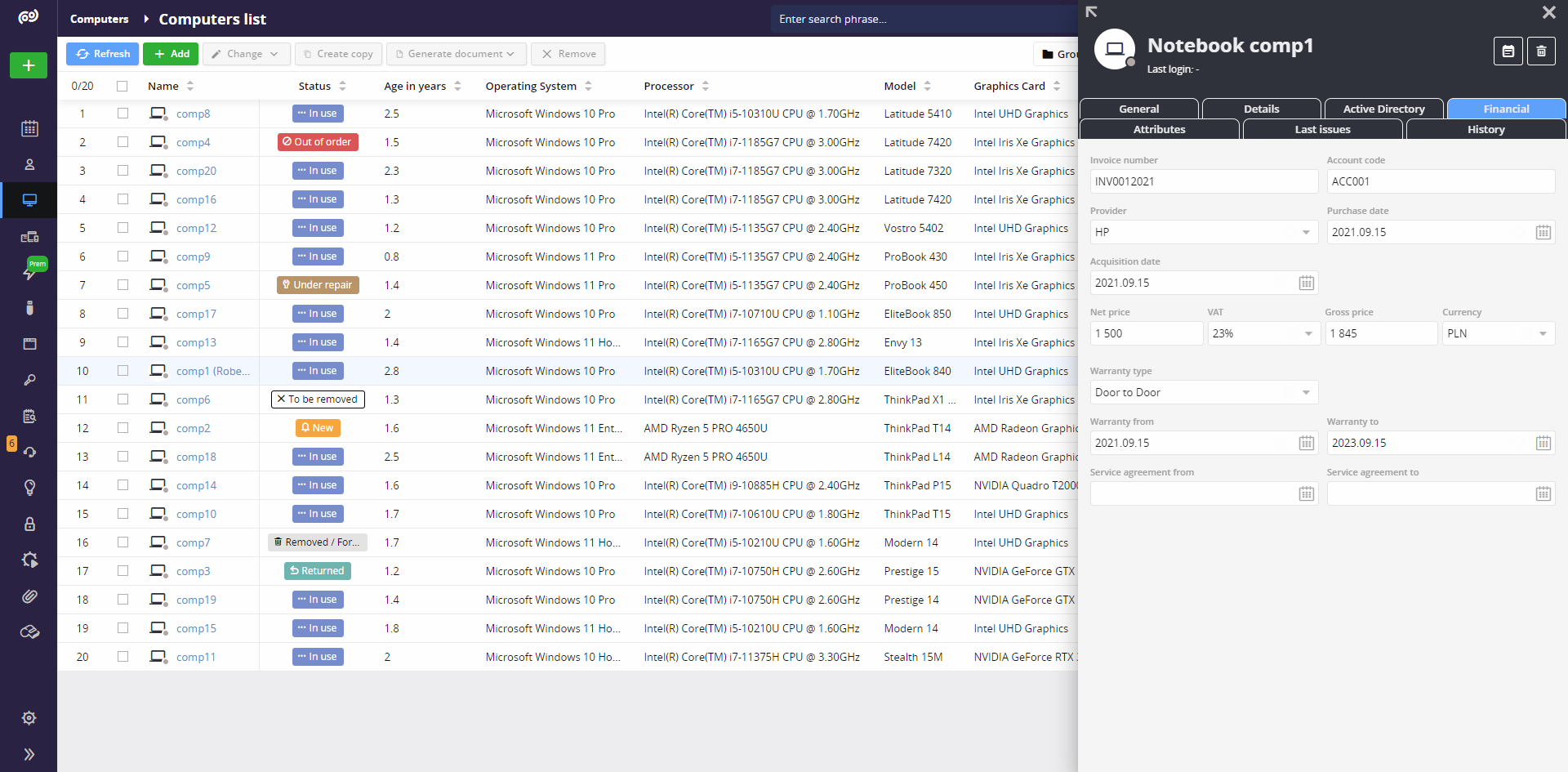Click the paperclip attachments icon in sidebar
The width and height of the screenshot is (1568, 772).
[29, 596]
